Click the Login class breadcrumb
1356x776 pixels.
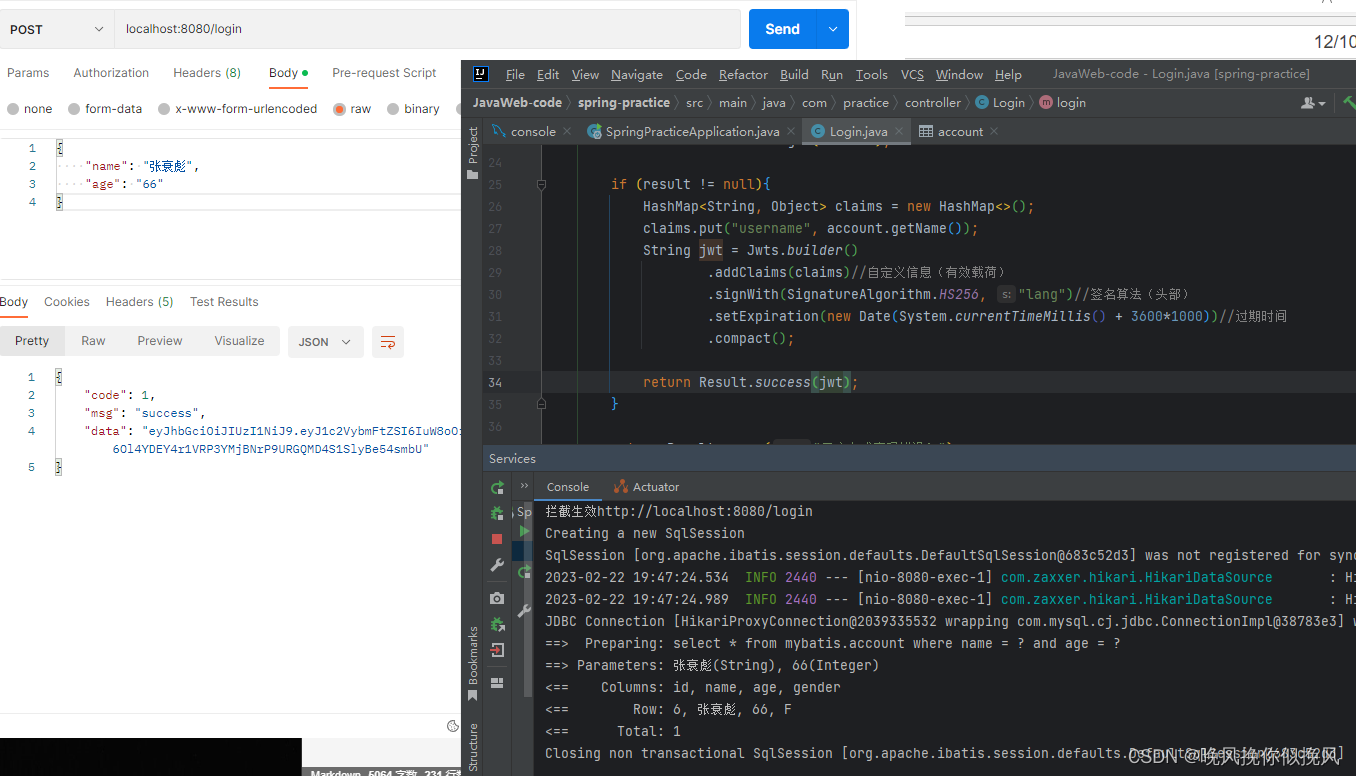[x=1000, y=103]
